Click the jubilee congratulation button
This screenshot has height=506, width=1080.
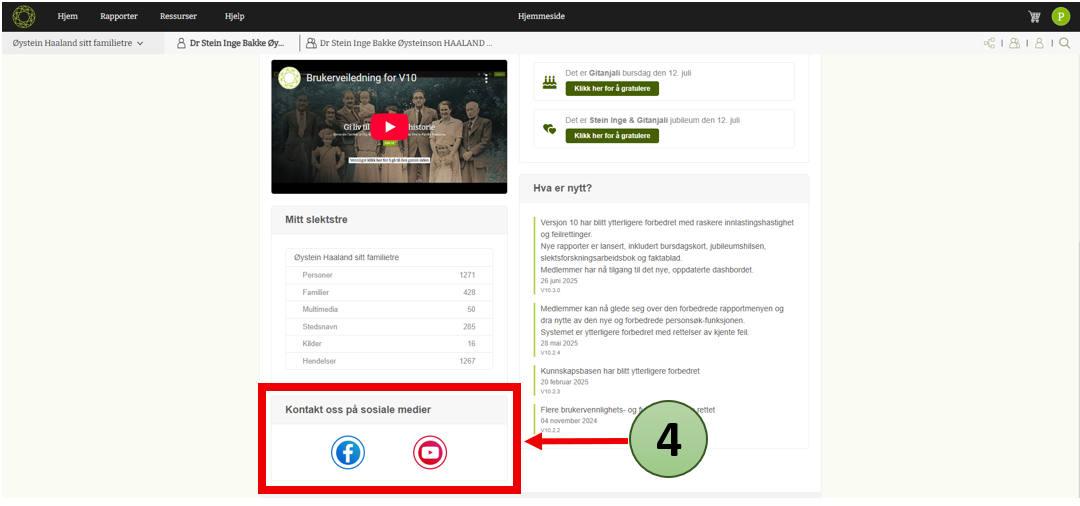tap(612, 135)
